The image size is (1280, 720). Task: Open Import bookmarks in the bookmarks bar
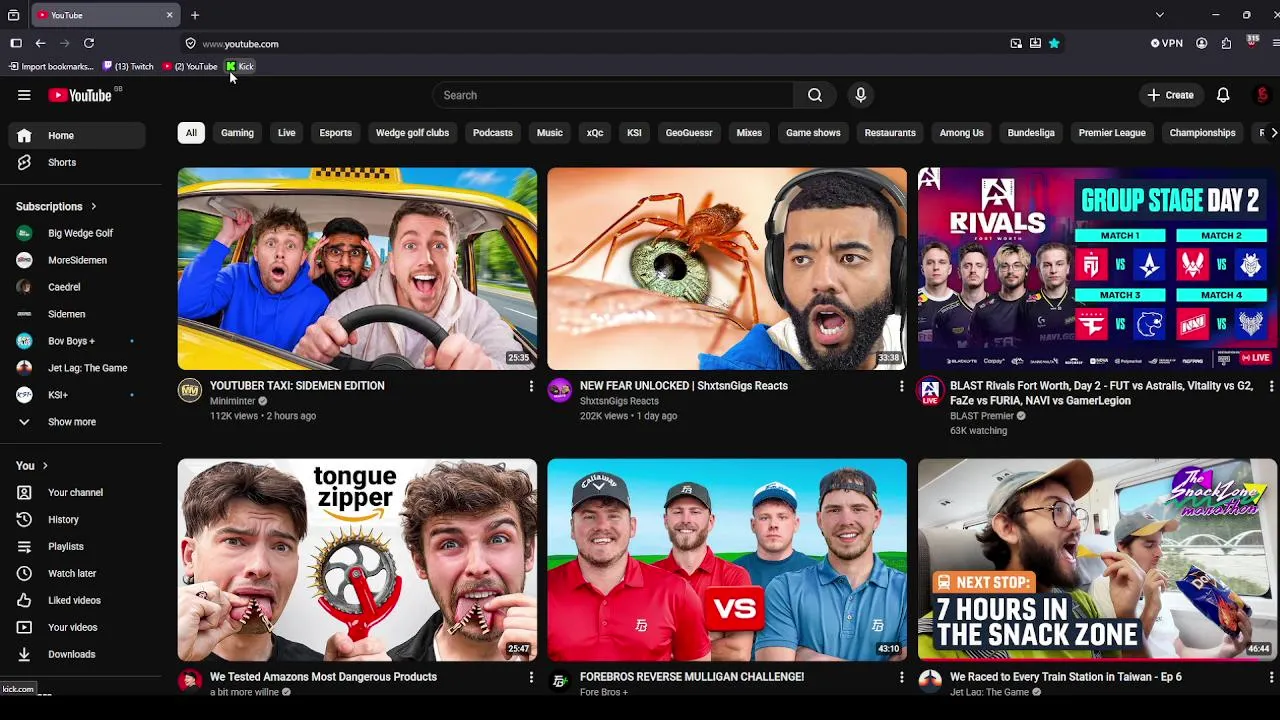click(51, 66)
